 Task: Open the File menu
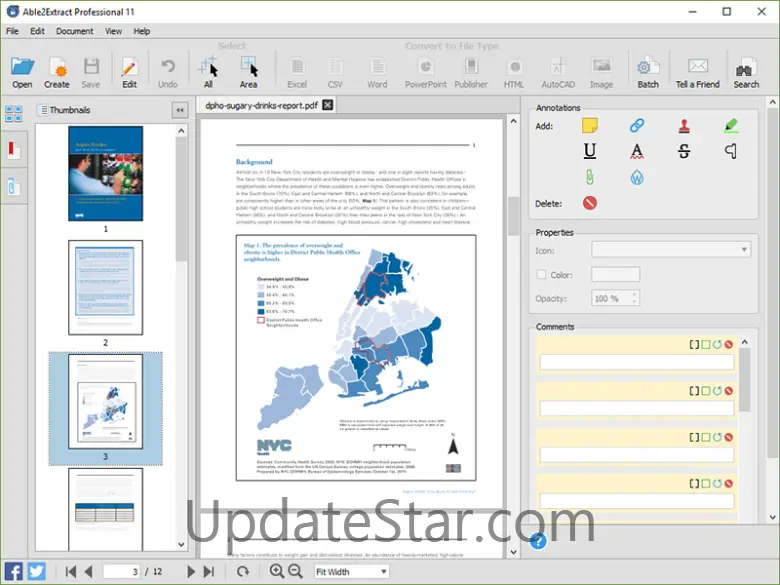pyautogui.click(x=12, y=31)
